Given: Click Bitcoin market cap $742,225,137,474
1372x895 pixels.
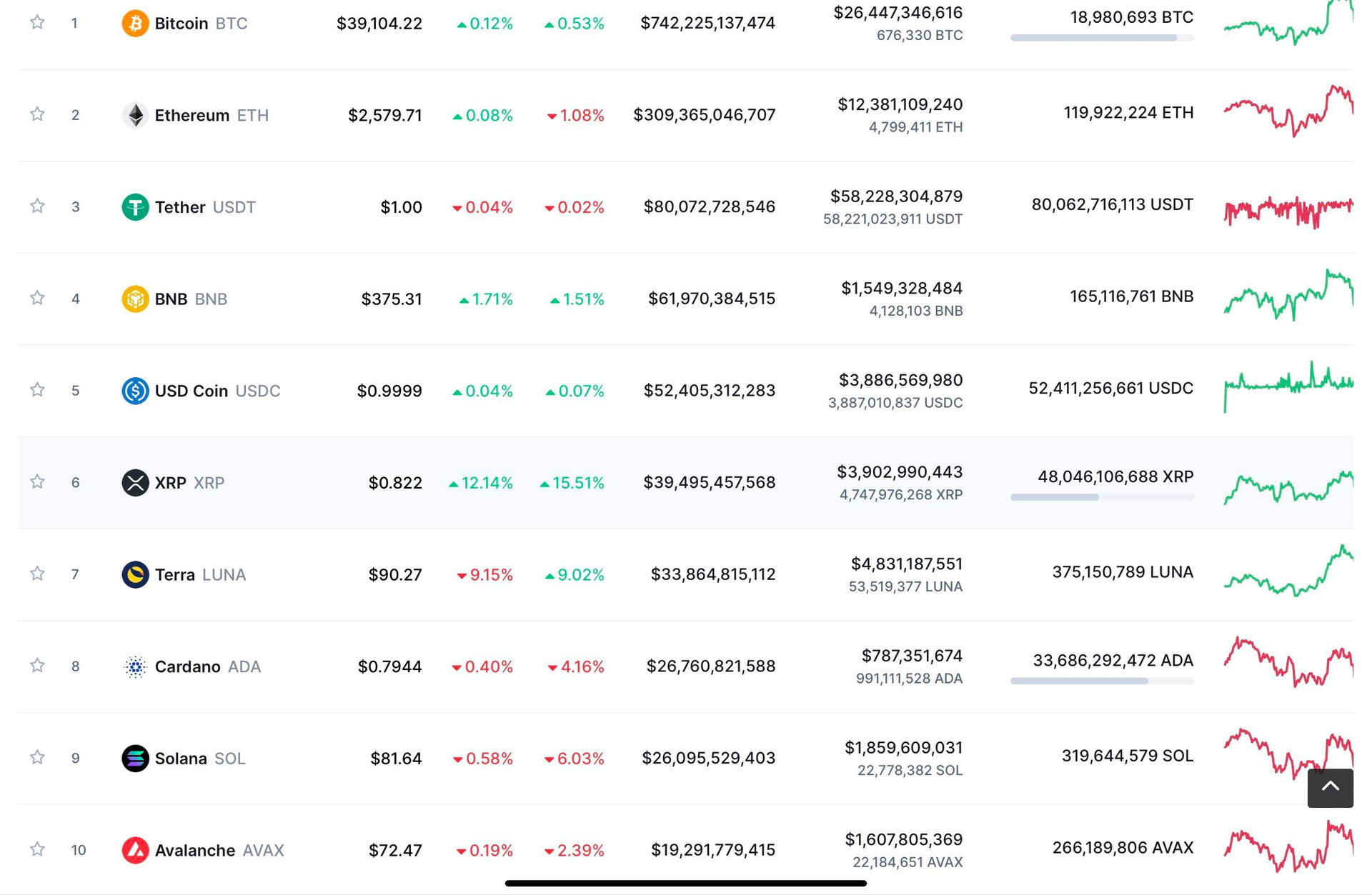Looking at the screenshot, I should point(707,23).
